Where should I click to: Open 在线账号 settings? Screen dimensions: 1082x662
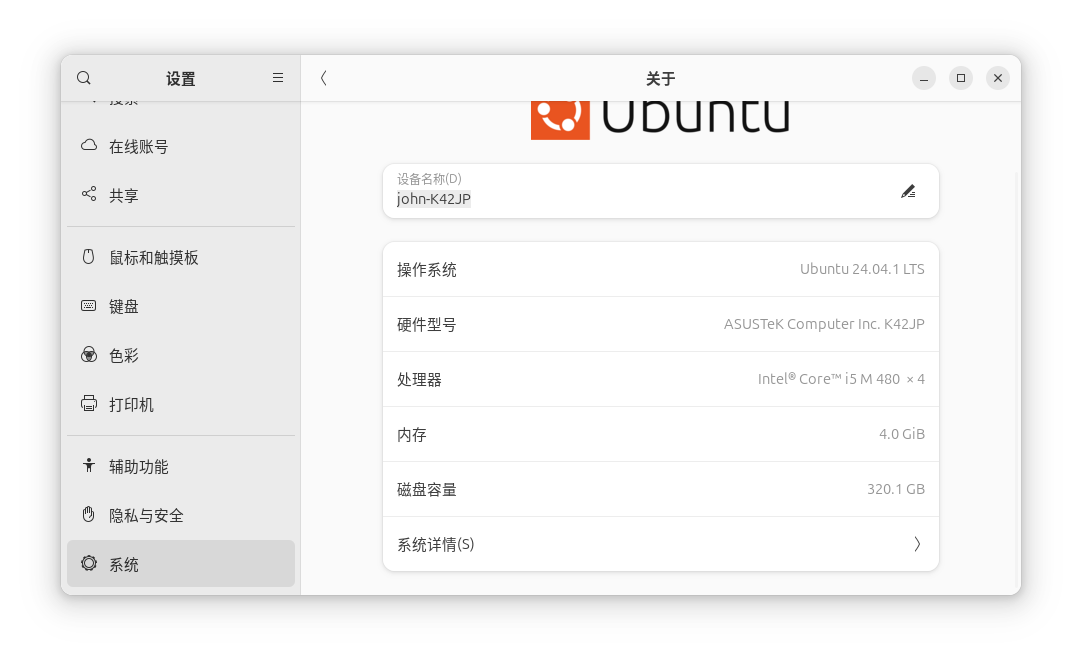[138, 147]
